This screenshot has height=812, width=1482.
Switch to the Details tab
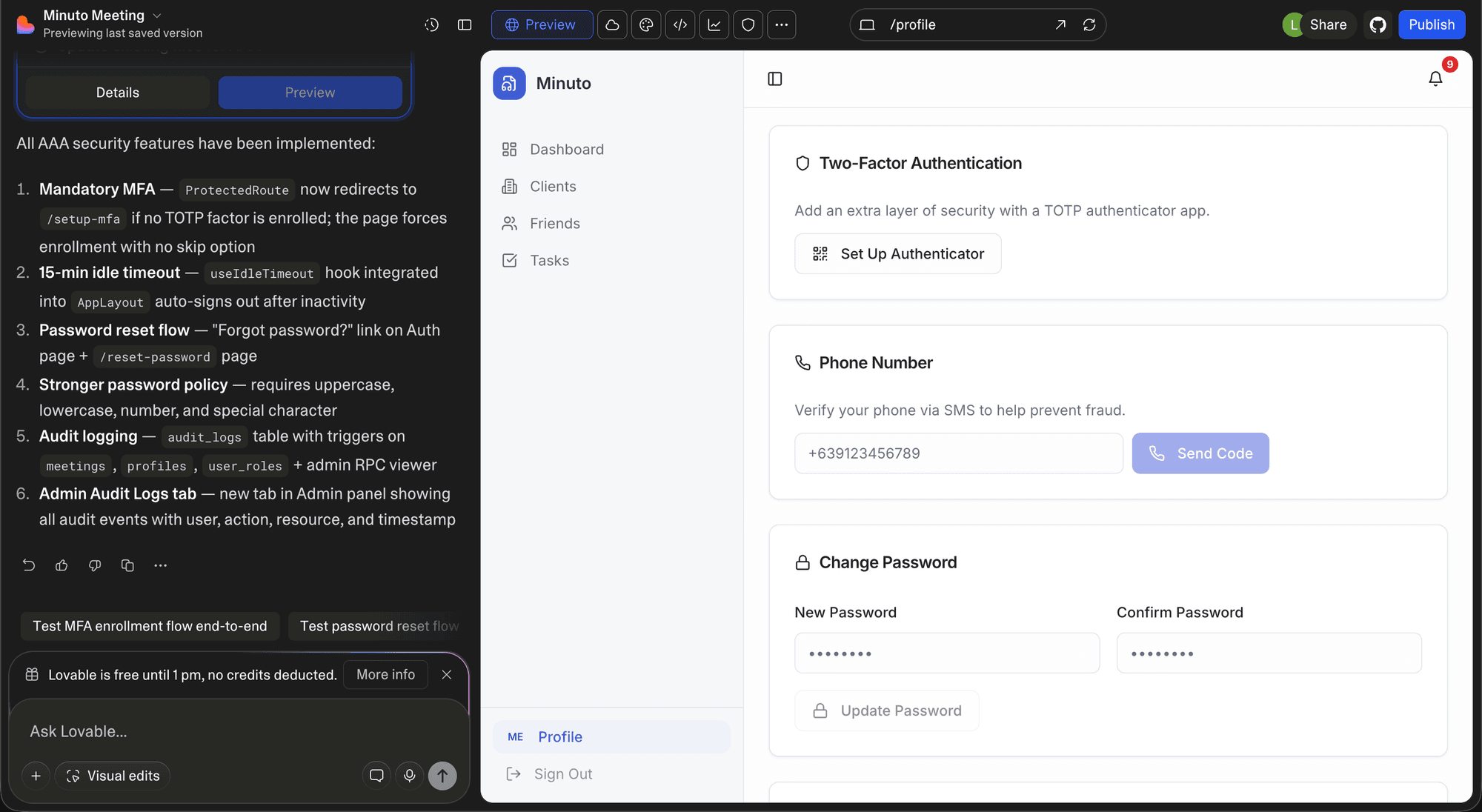tap(117, 93)
